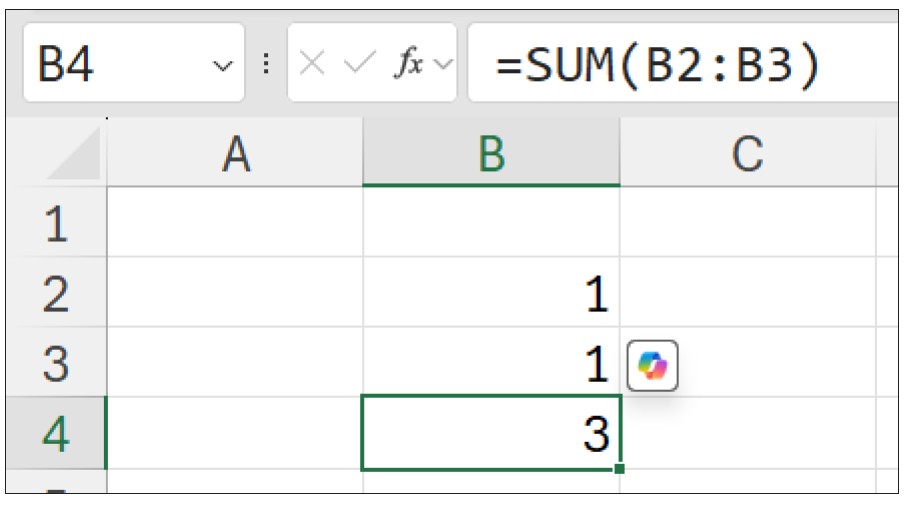This screenshot has width=906, height=525.
Task: Click the Copilot icon beside cell B3
Action: [652, 366]
